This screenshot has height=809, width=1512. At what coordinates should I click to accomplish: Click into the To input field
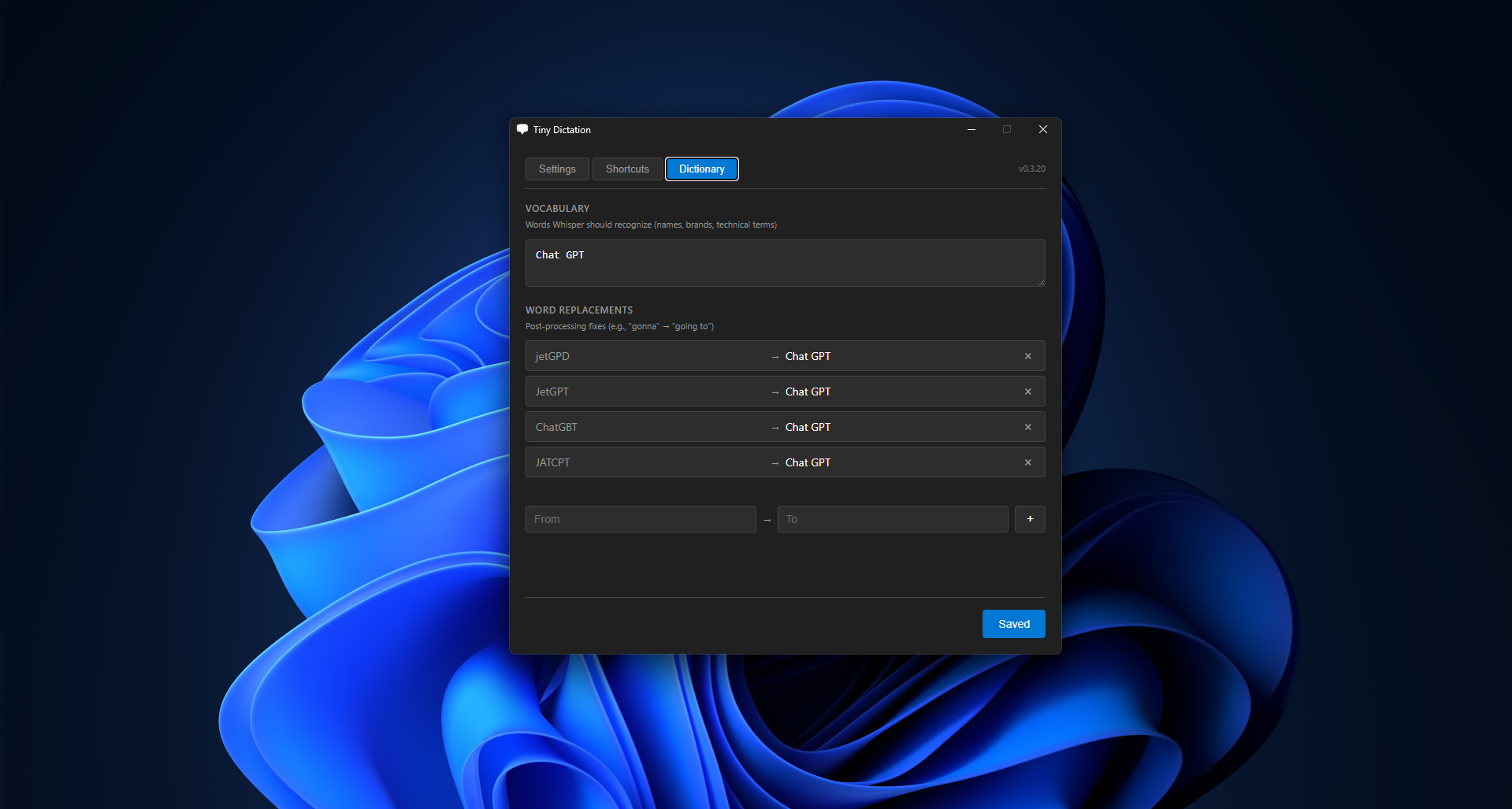point(892,519)
